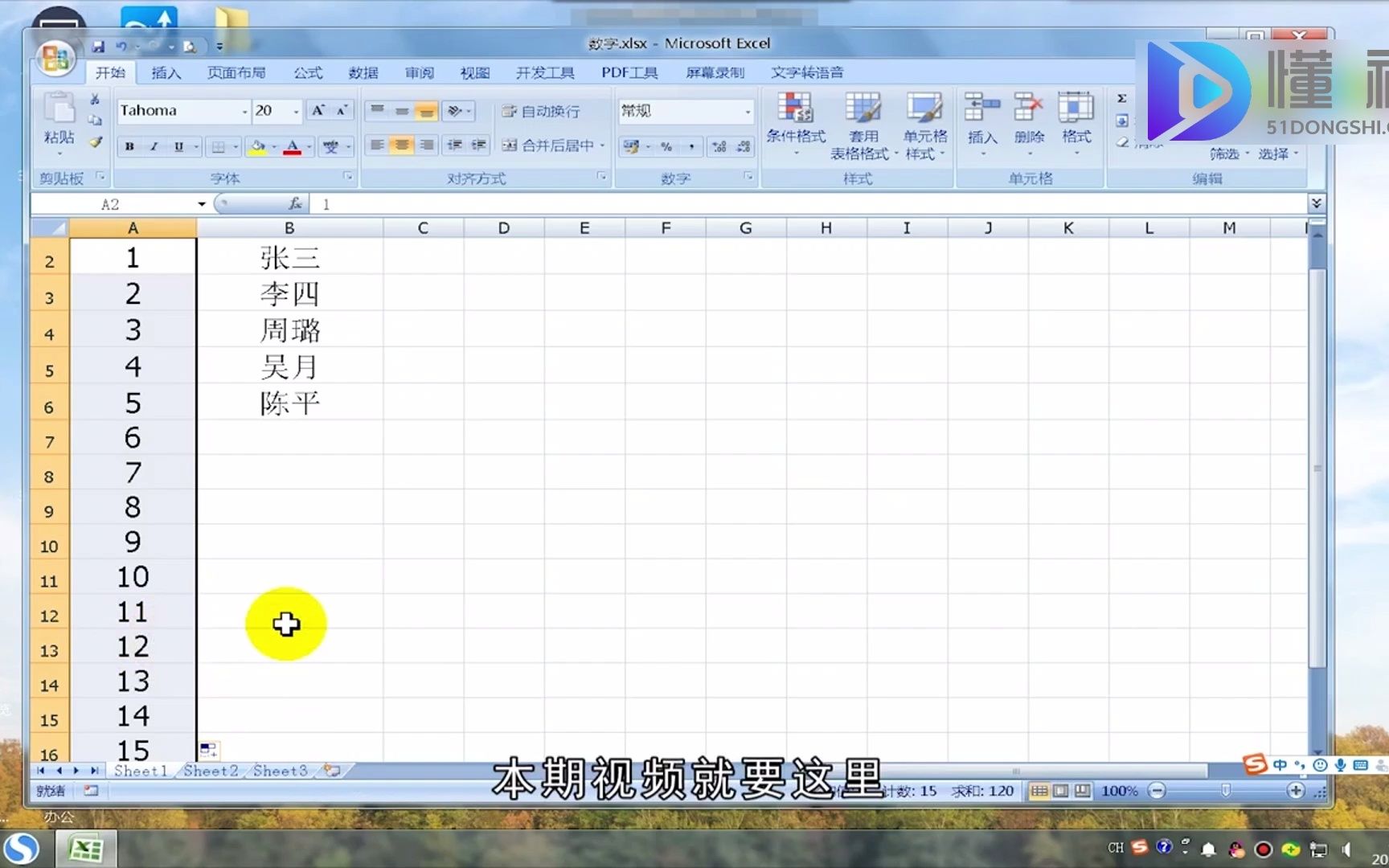The height and width of the screenshot is (868, 1389).
Task: Open the Office button menu
Action: click(x=55, y=56)
